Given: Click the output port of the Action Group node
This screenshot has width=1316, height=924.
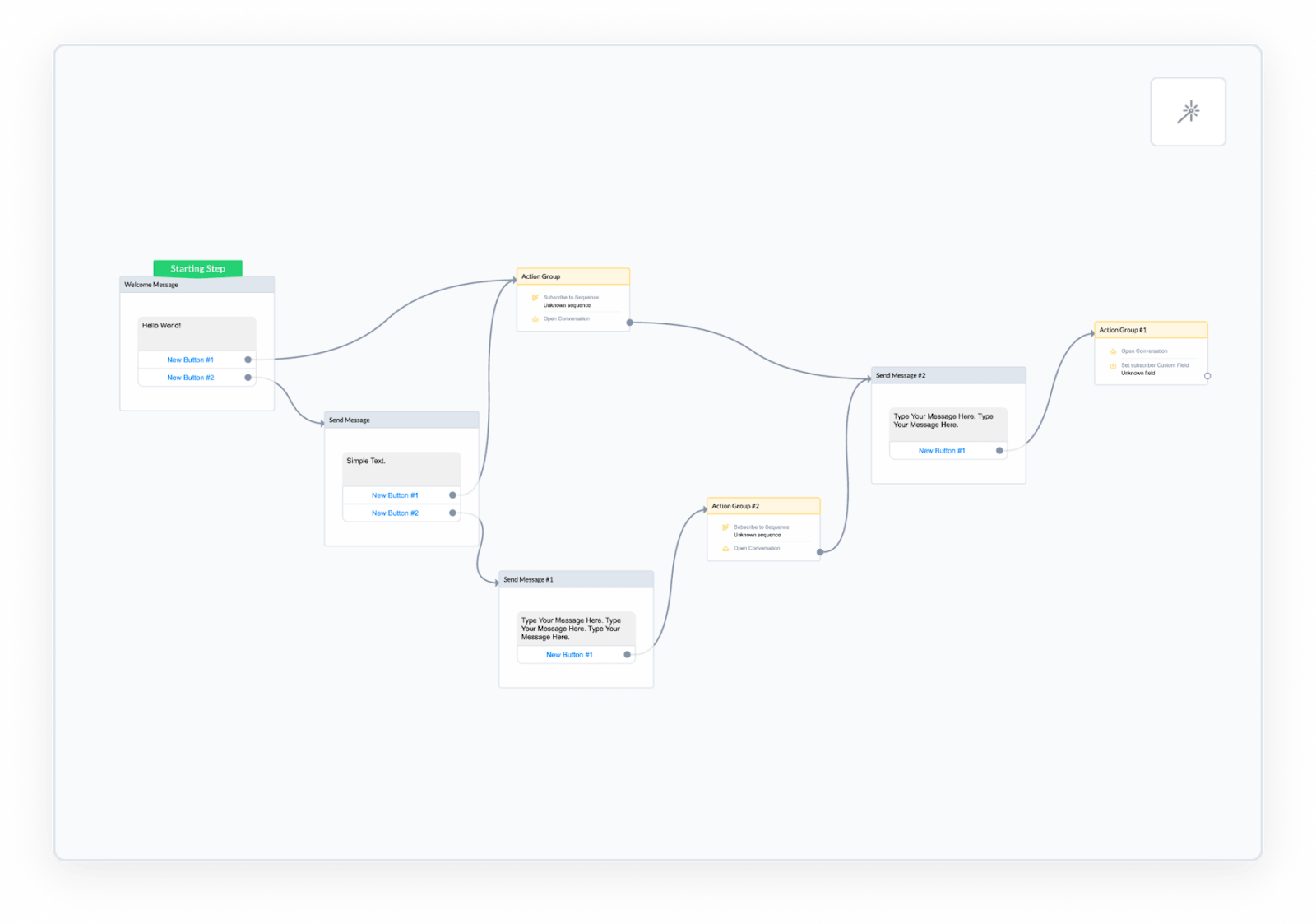Looking at the screenshot, I should click(629, 323).
